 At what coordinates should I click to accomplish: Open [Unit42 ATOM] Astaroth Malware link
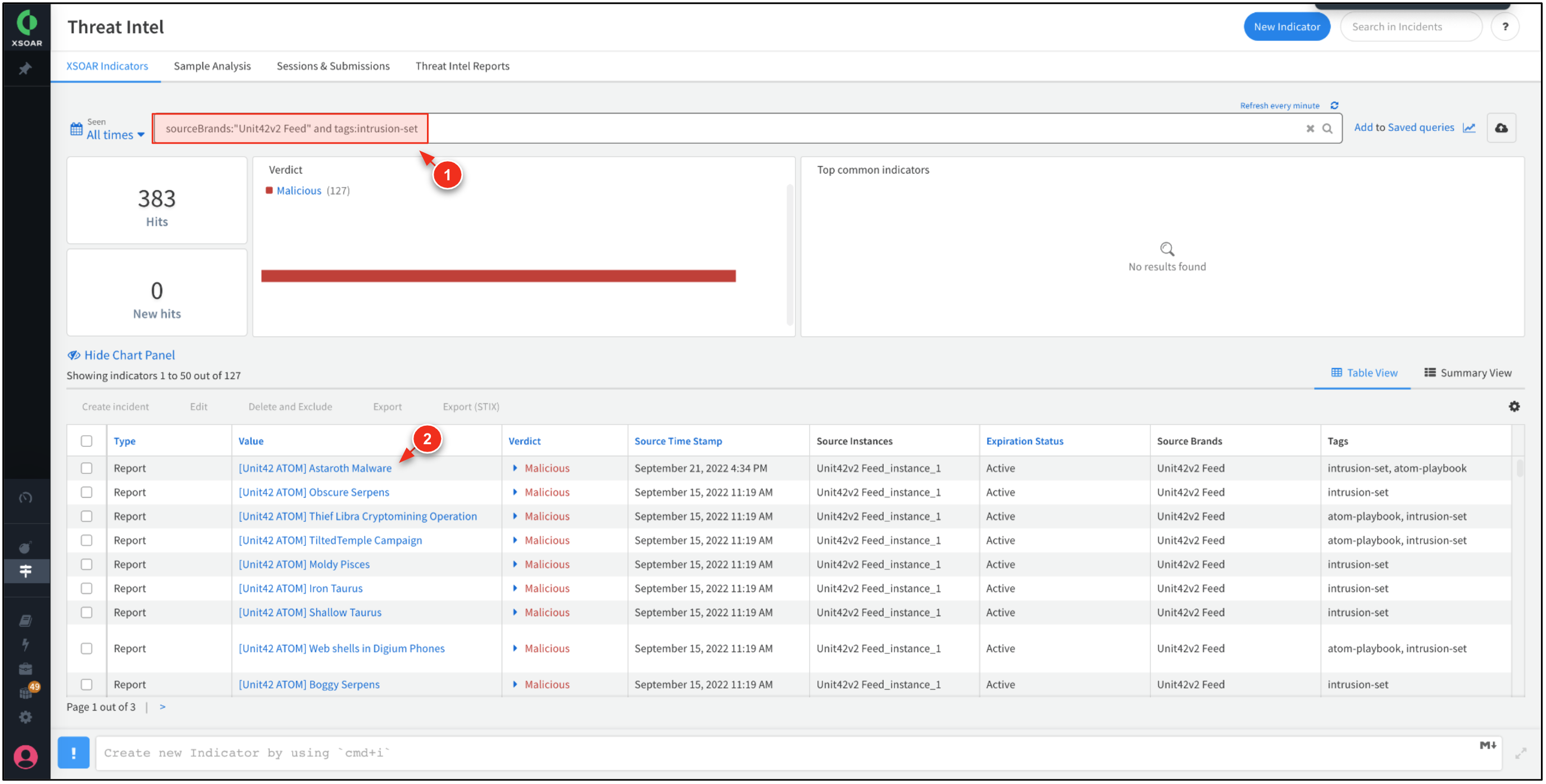(315, 468)
